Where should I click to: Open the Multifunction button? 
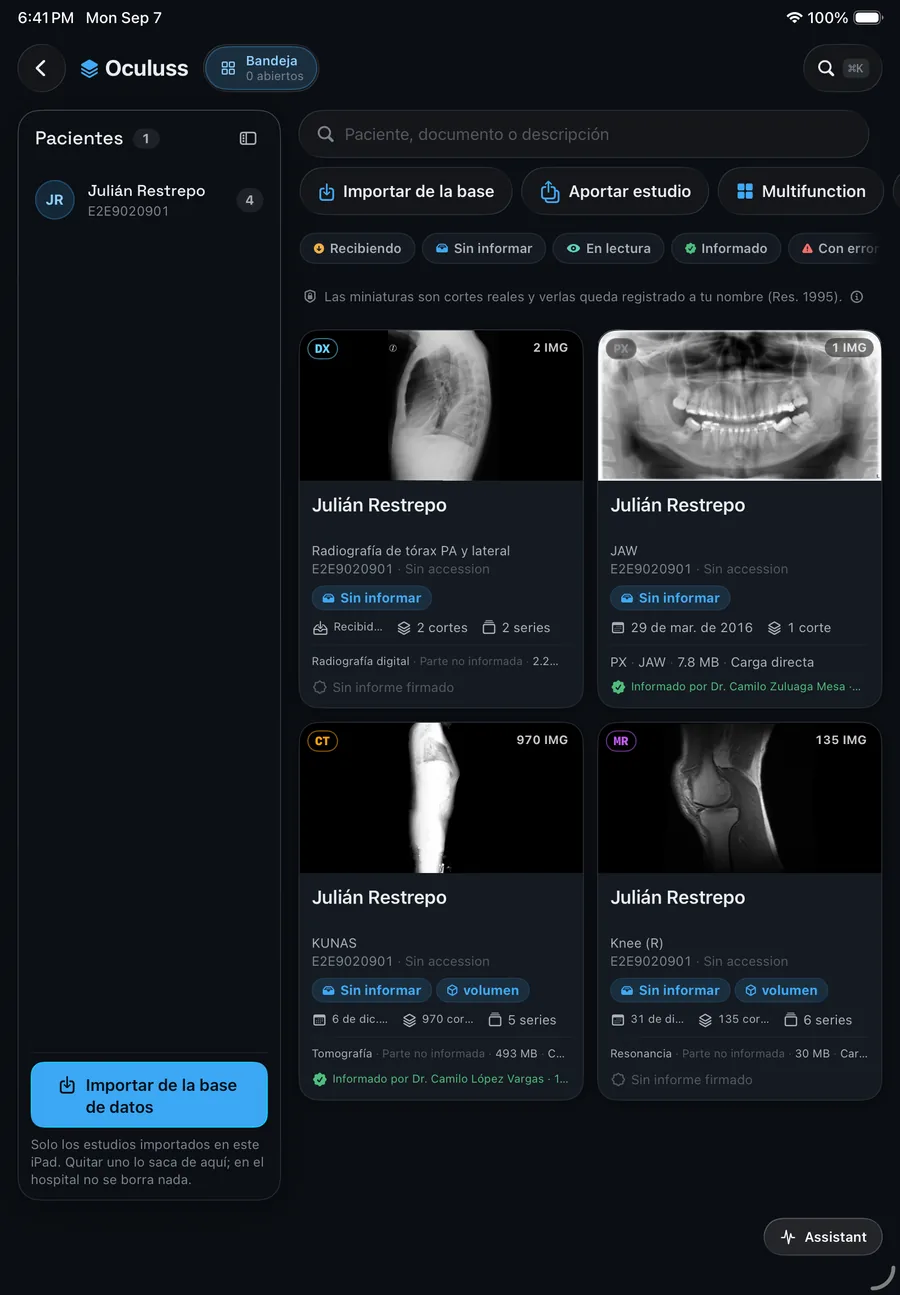pyautogui.click(x=801, y=191)
